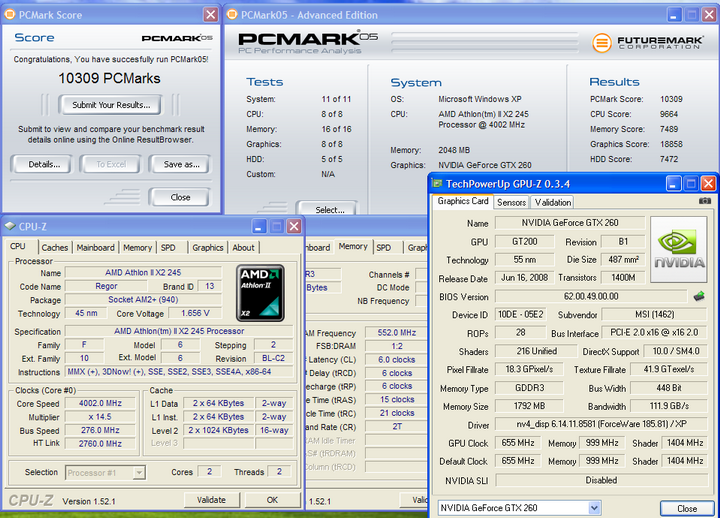The height and width of the screenshot is (518, 720).
Task: Click the PCMark Score title bar icon
Action: [x=9, y=15]
